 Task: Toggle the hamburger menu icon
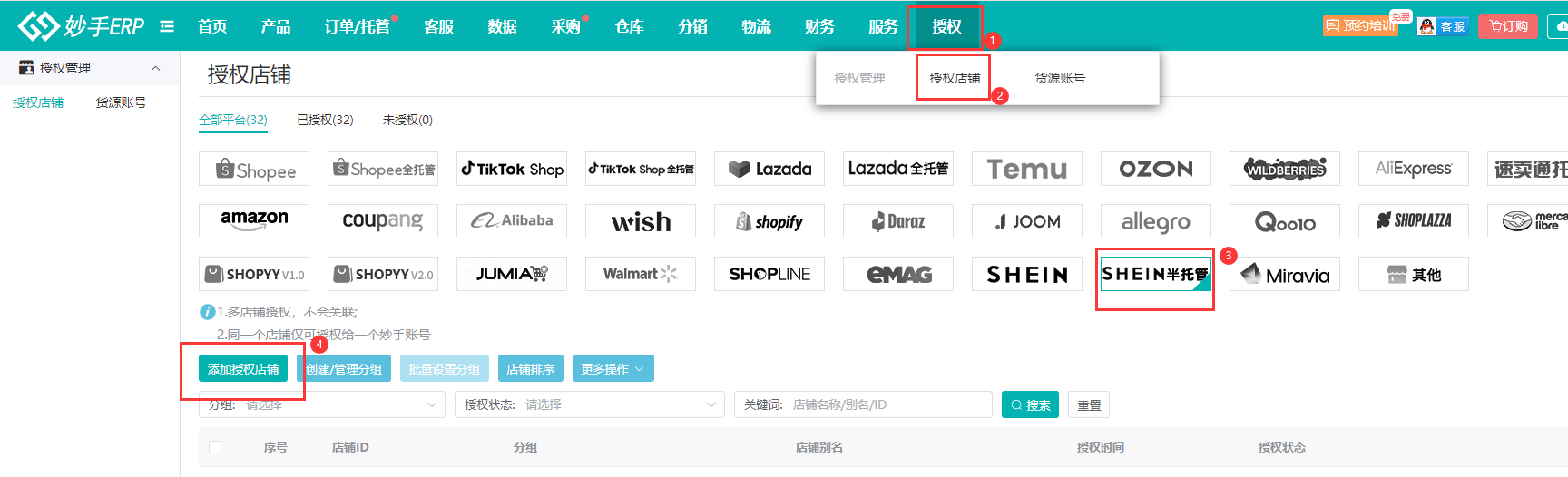(x=167, y=26)
